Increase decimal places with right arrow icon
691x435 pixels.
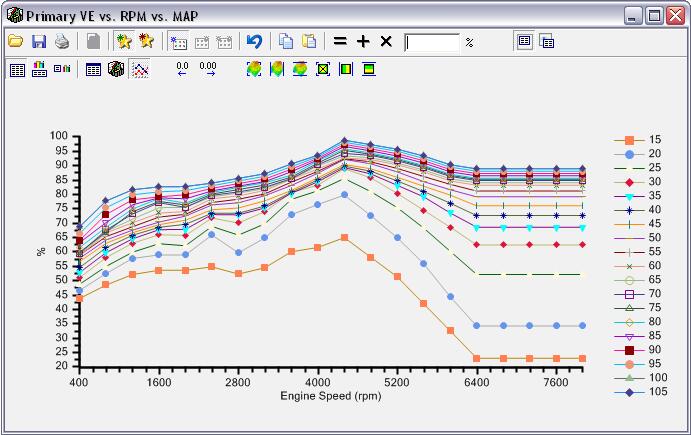pyautogui.click(x=208, y=70)
